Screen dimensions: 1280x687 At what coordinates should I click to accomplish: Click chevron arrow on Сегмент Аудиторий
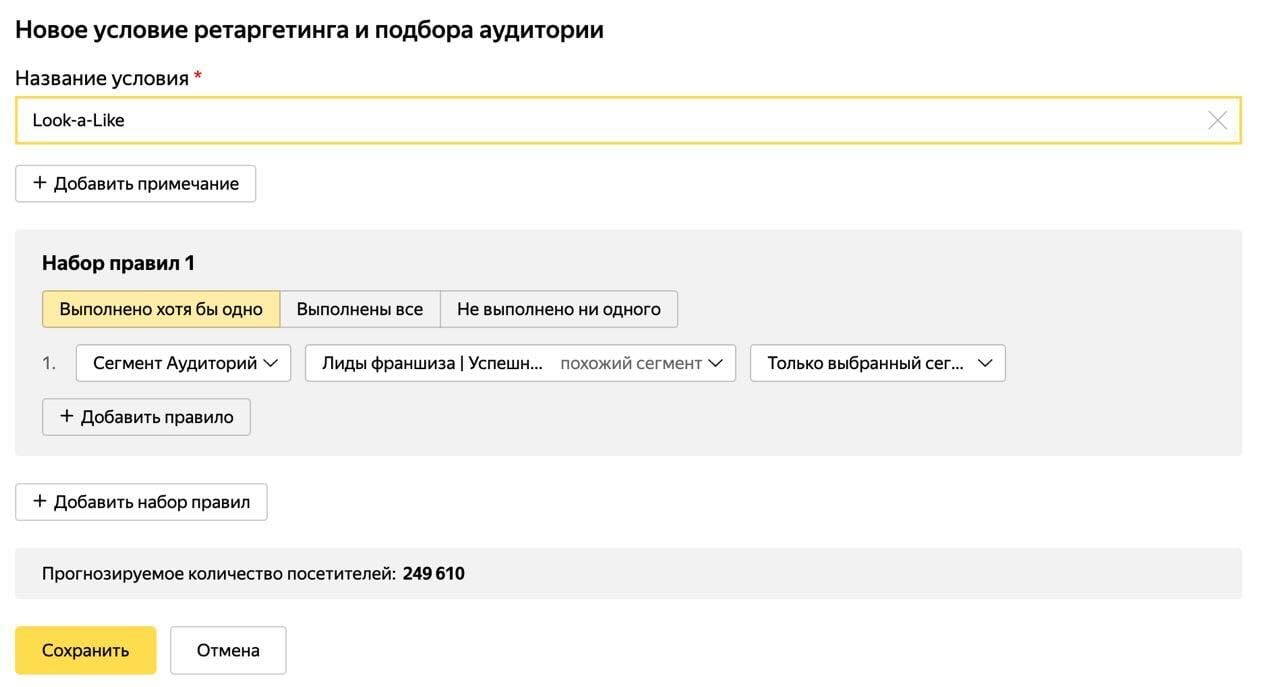tap(270, 364)
